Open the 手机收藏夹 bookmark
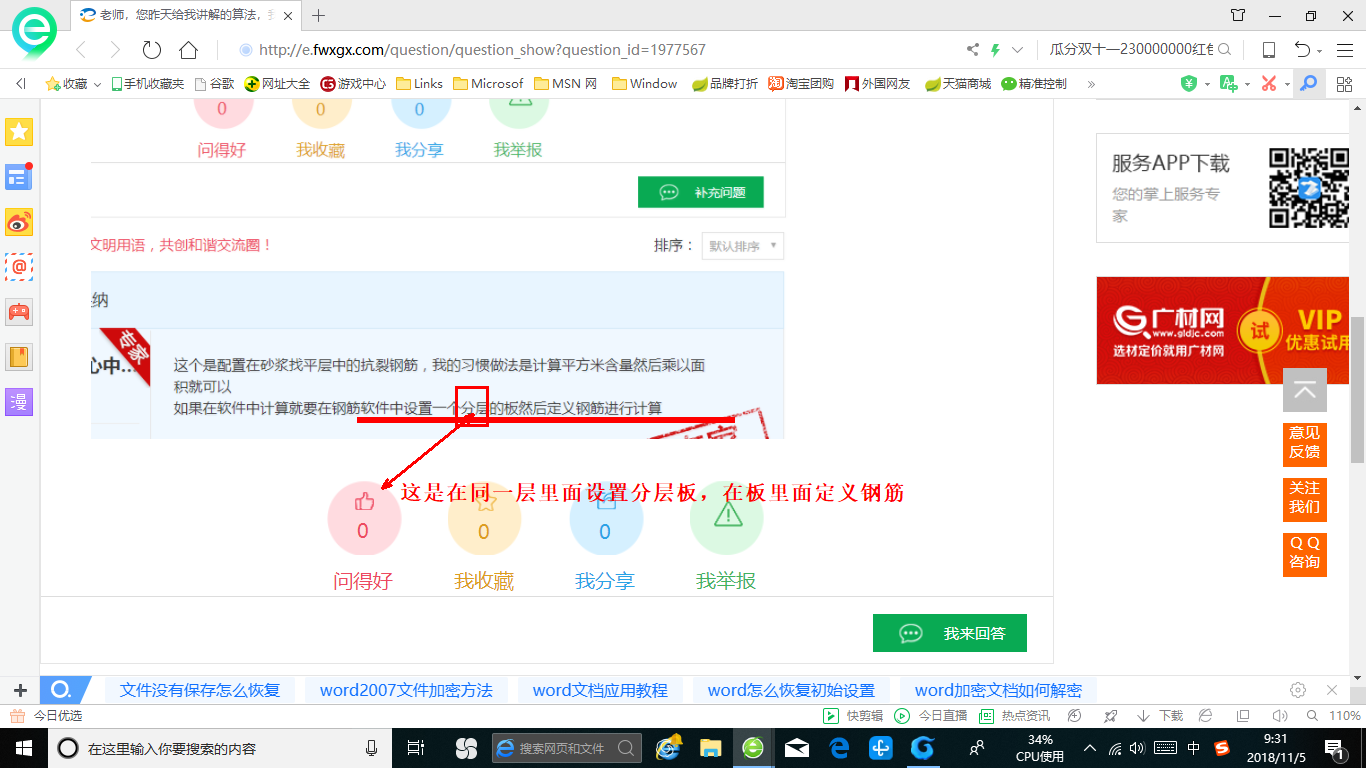Image resolution: width=1366 pixels, height=768 pixels. coord(147,84)
